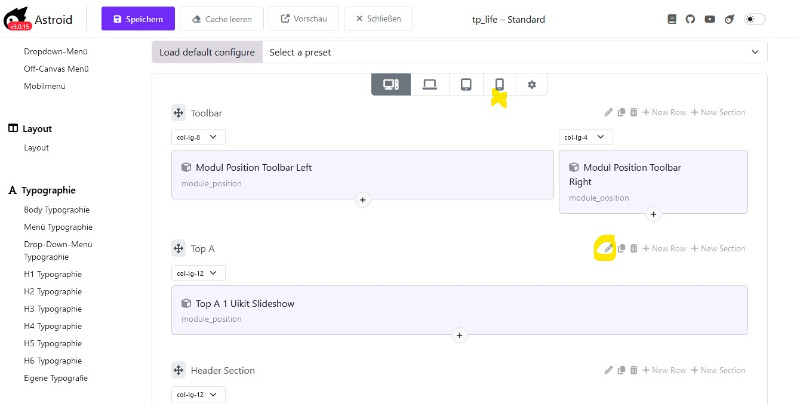Viewport: 799px width, 405px height.
Task: Open Mobilmenü sidebar item
Action: pos(44,86)
